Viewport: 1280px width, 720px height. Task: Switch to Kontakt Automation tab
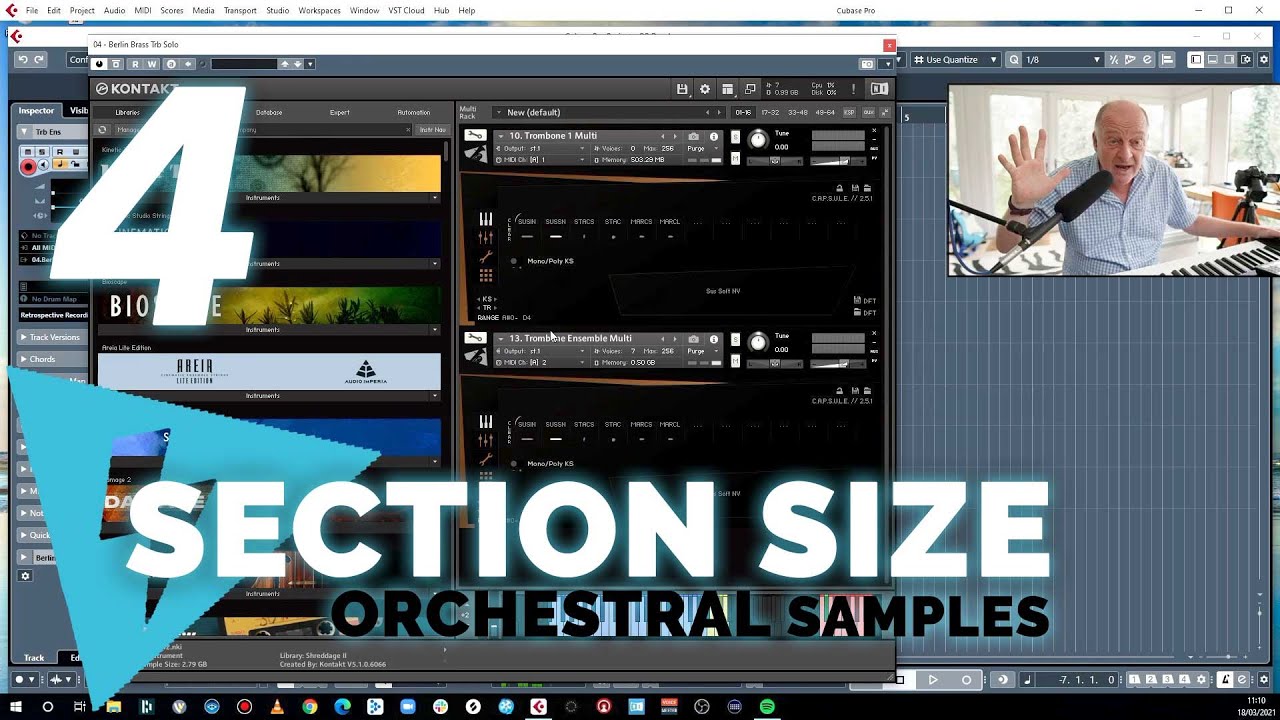(x=413, y=113)
